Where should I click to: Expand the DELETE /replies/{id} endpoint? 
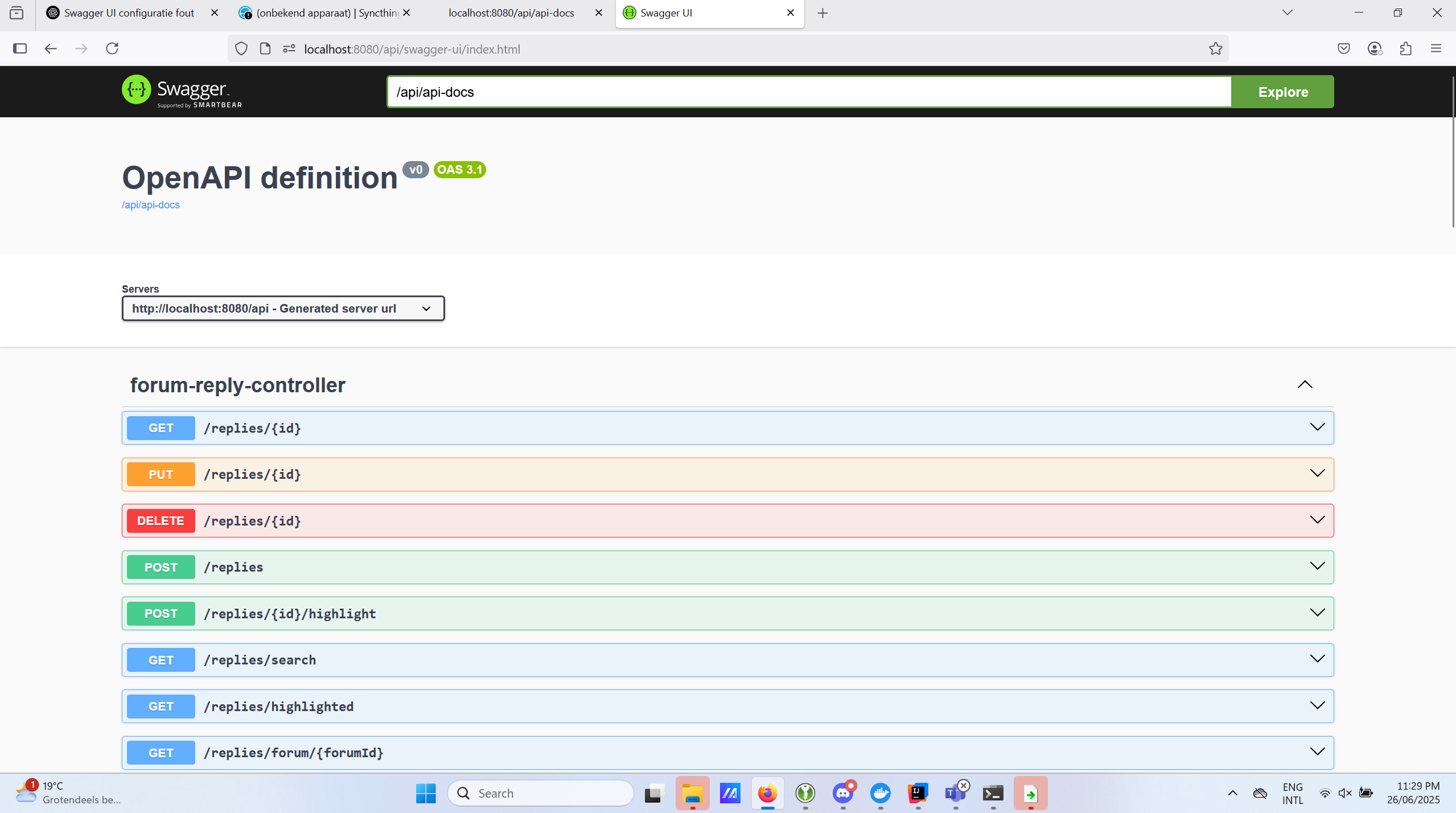point(727,520)
